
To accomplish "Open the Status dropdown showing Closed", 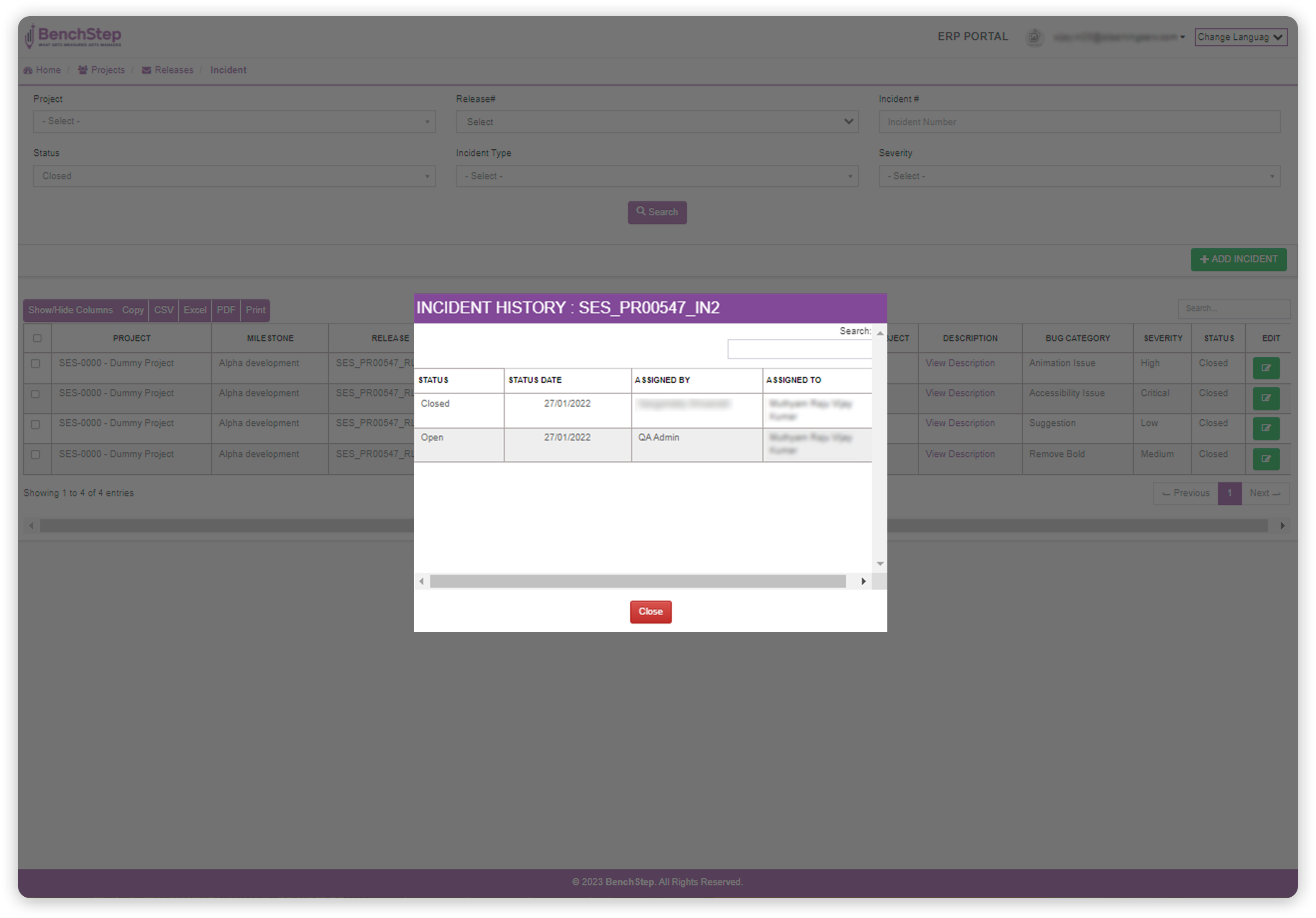I will pos(234,176).
